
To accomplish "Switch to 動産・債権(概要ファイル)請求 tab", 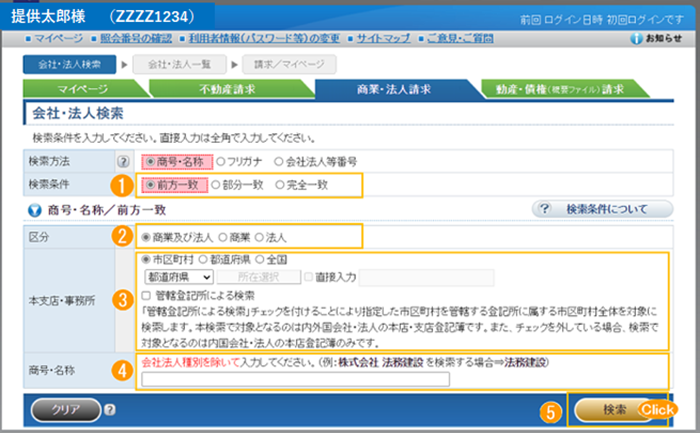I will click(560, 89).
